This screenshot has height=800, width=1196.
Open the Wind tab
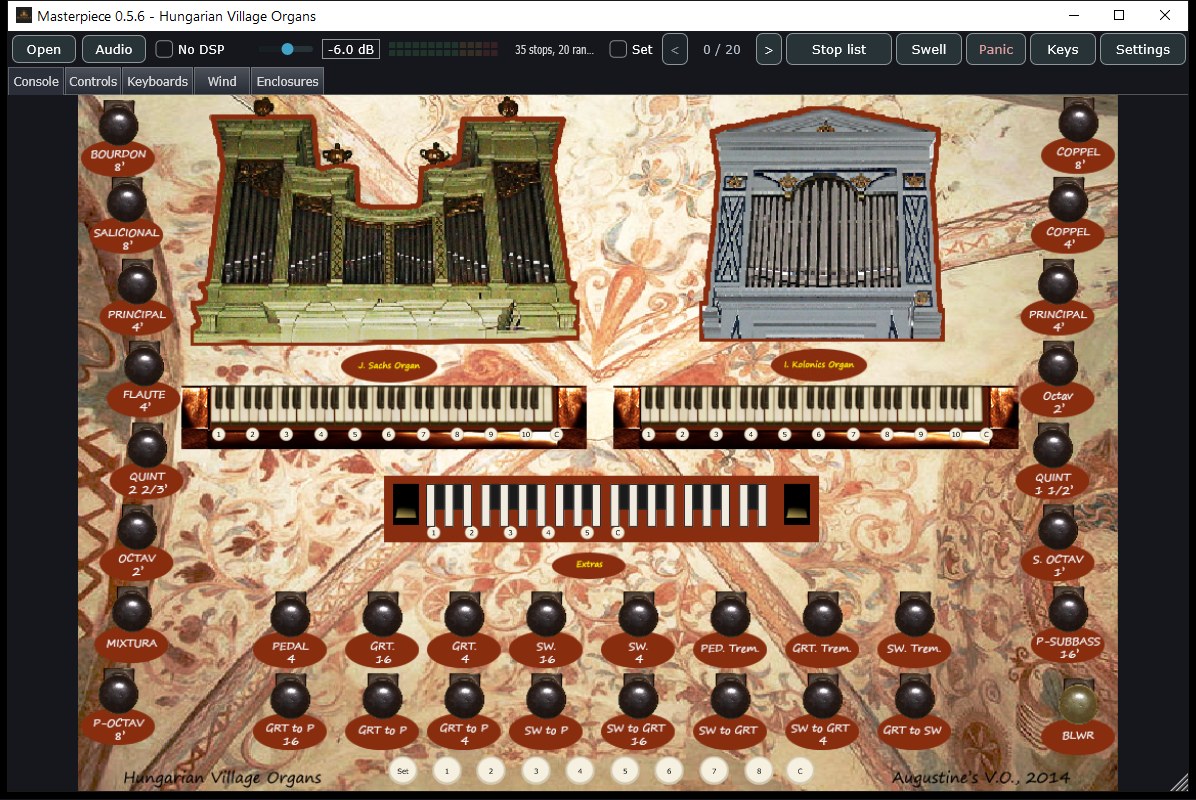pos(222,81)
